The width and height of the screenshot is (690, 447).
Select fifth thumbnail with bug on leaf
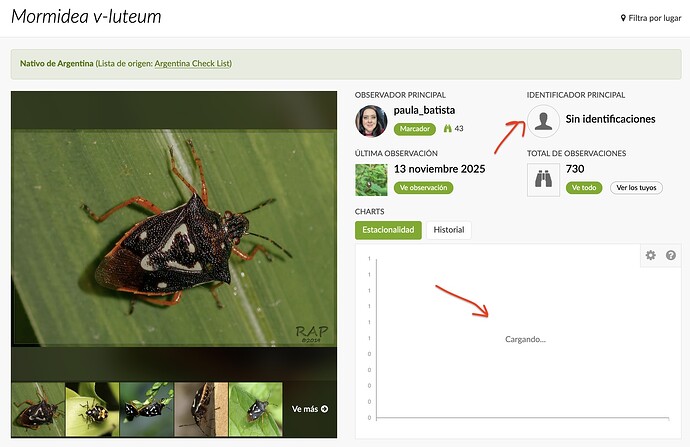256,410
